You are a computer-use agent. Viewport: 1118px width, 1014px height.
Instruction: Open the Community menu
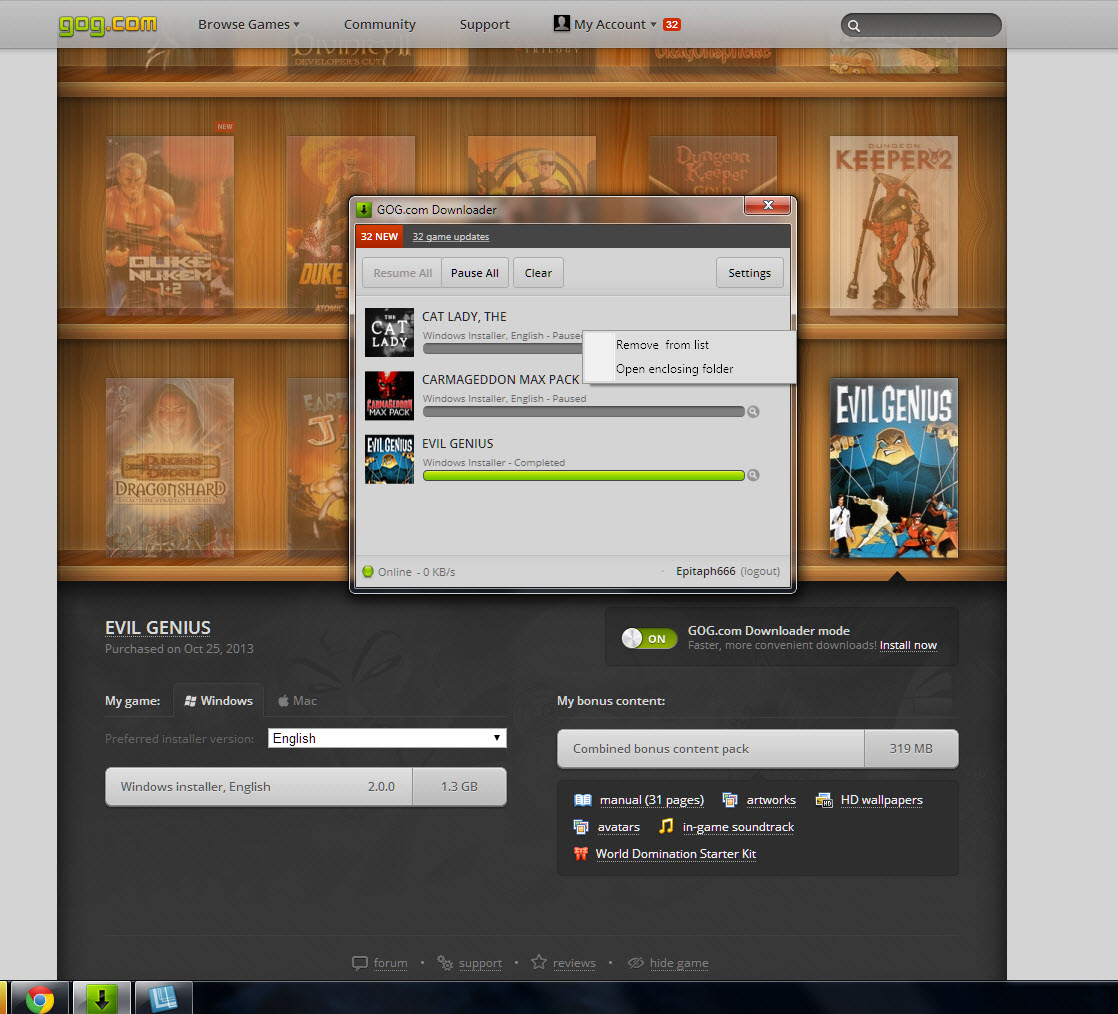(379, 24)
